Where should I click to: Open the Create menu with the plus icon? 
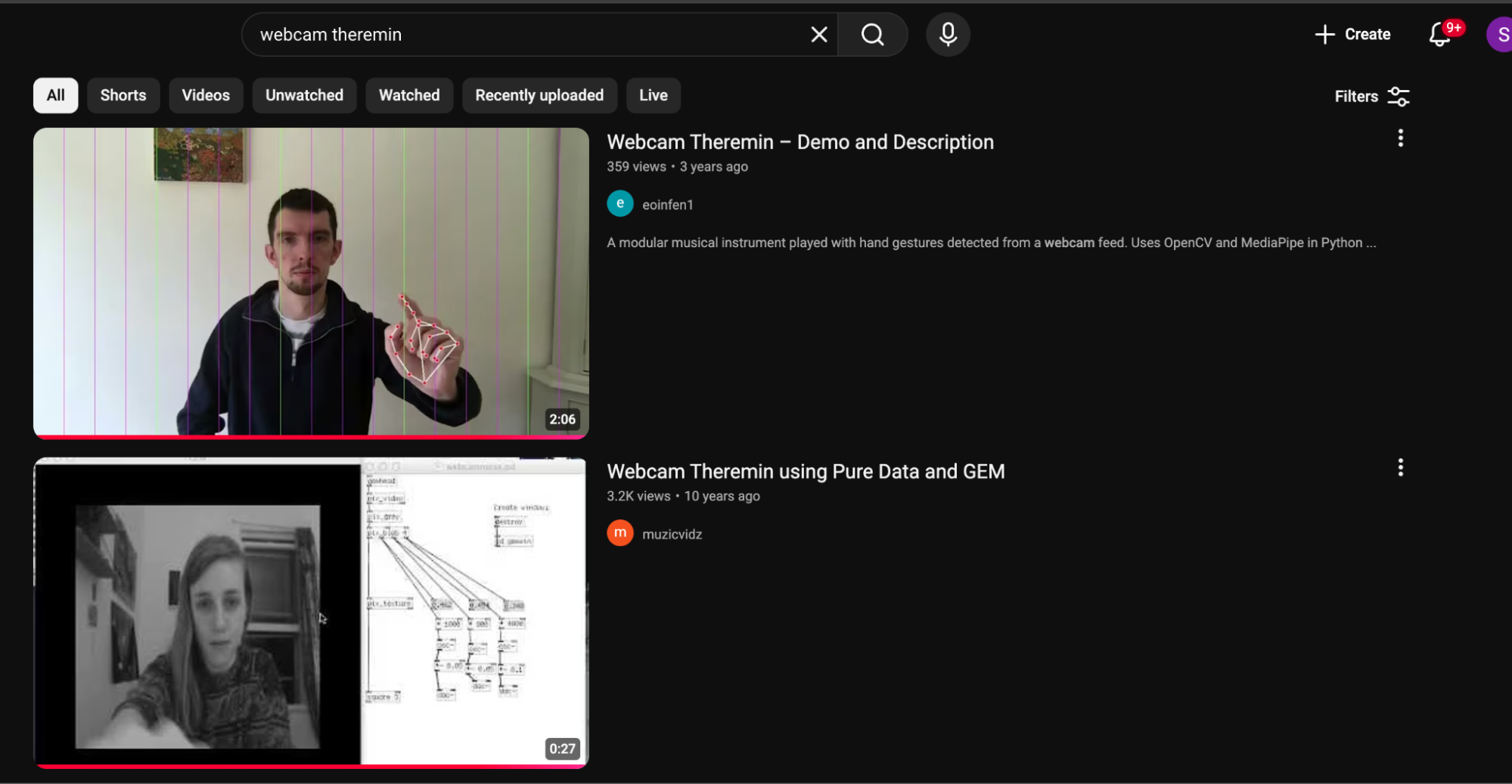[1352, 34]
